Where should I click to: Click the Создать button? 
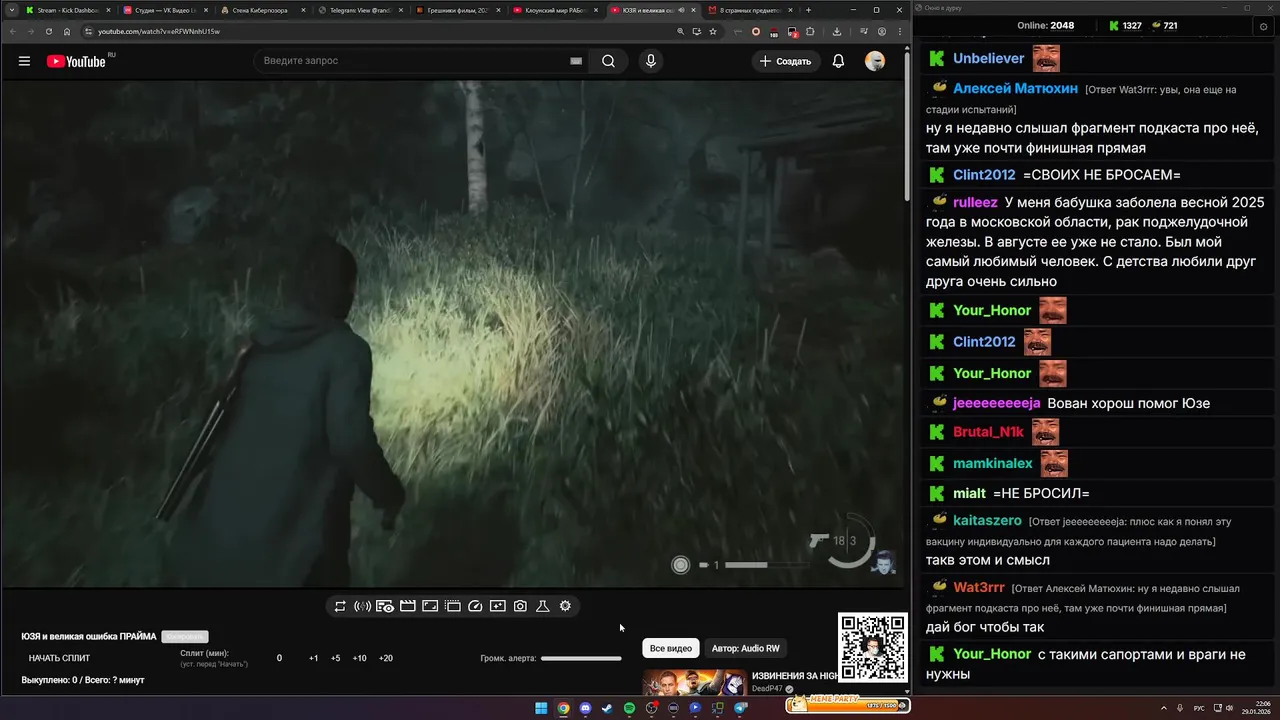click(786, 61)
